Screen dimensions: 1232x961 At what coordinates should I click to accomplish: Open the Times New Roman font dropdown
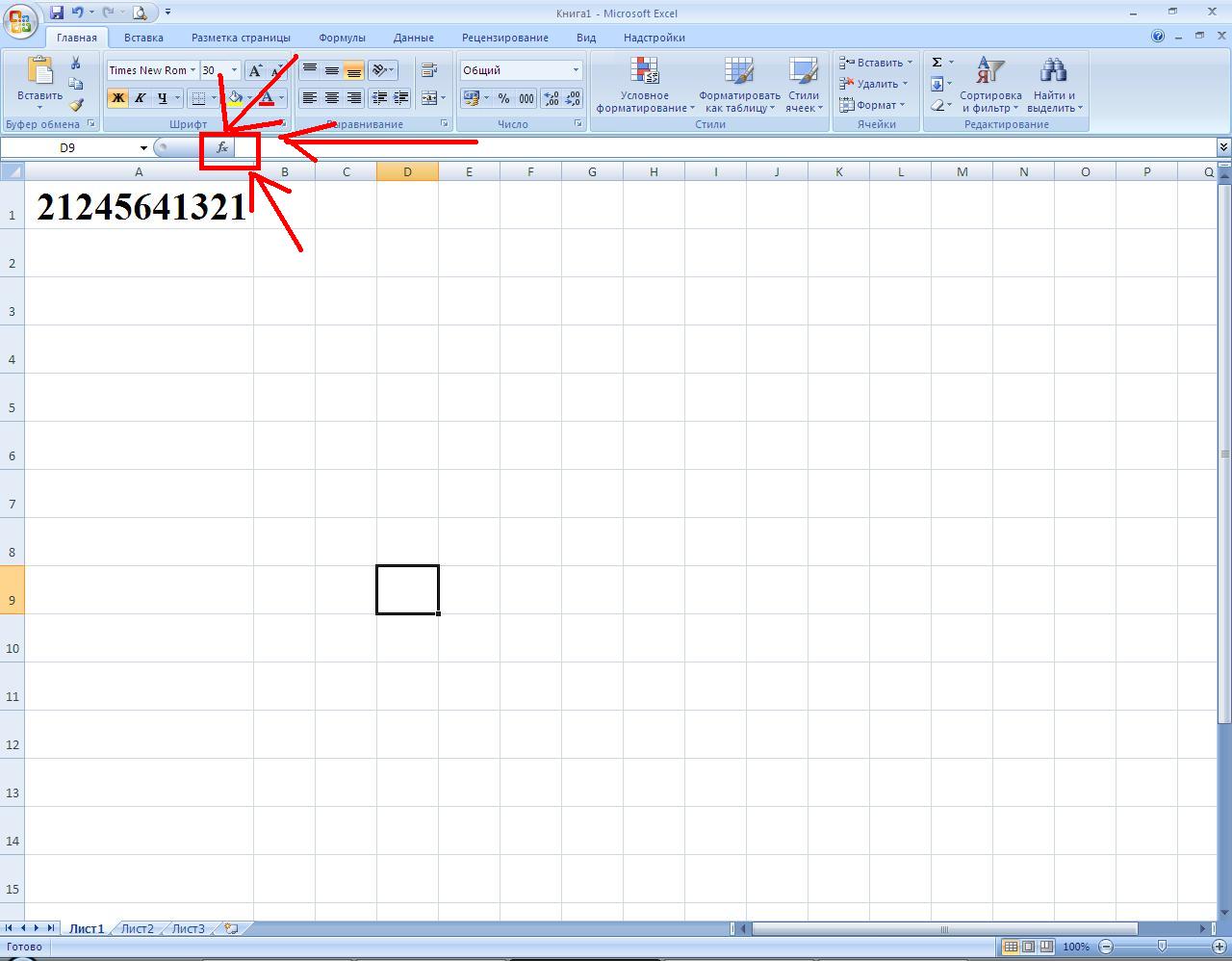click(x=192, y=70)
